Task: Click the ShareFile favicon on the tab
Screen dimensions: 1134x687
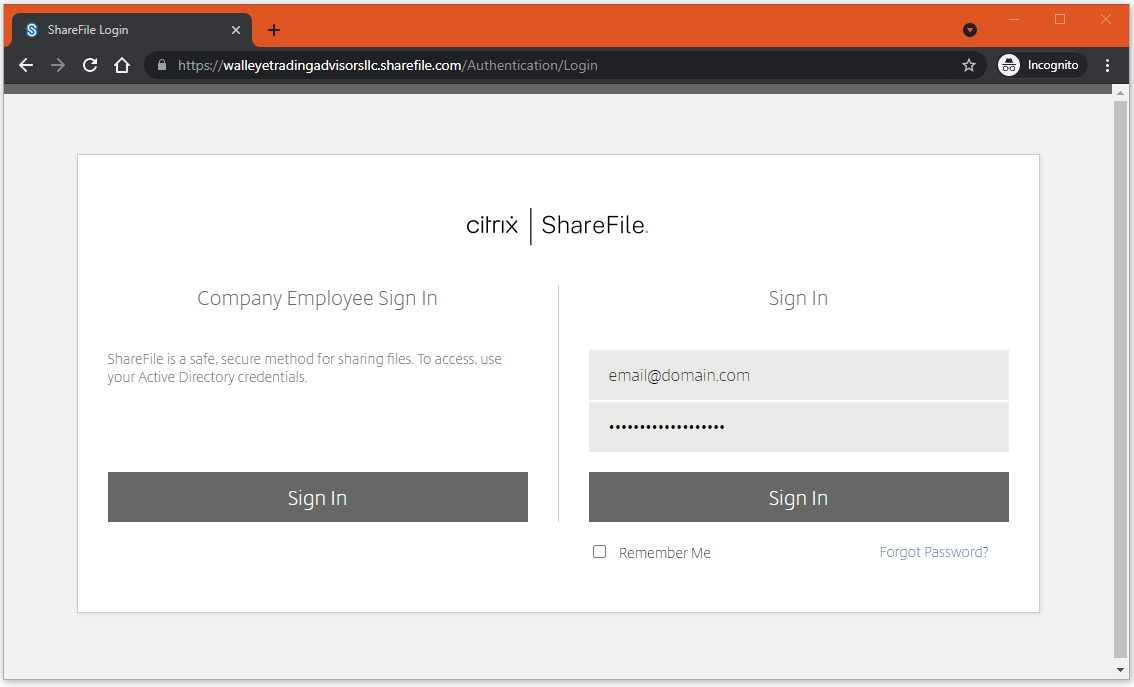Action: (32, 30)
